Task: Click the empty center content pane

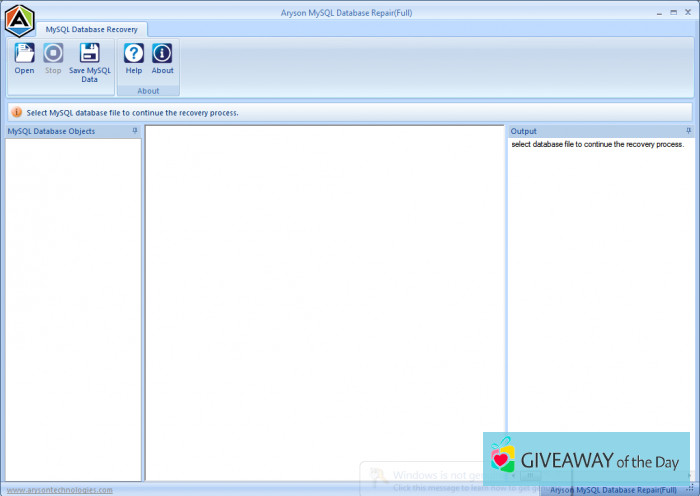Action: click(x=324, y=300)
